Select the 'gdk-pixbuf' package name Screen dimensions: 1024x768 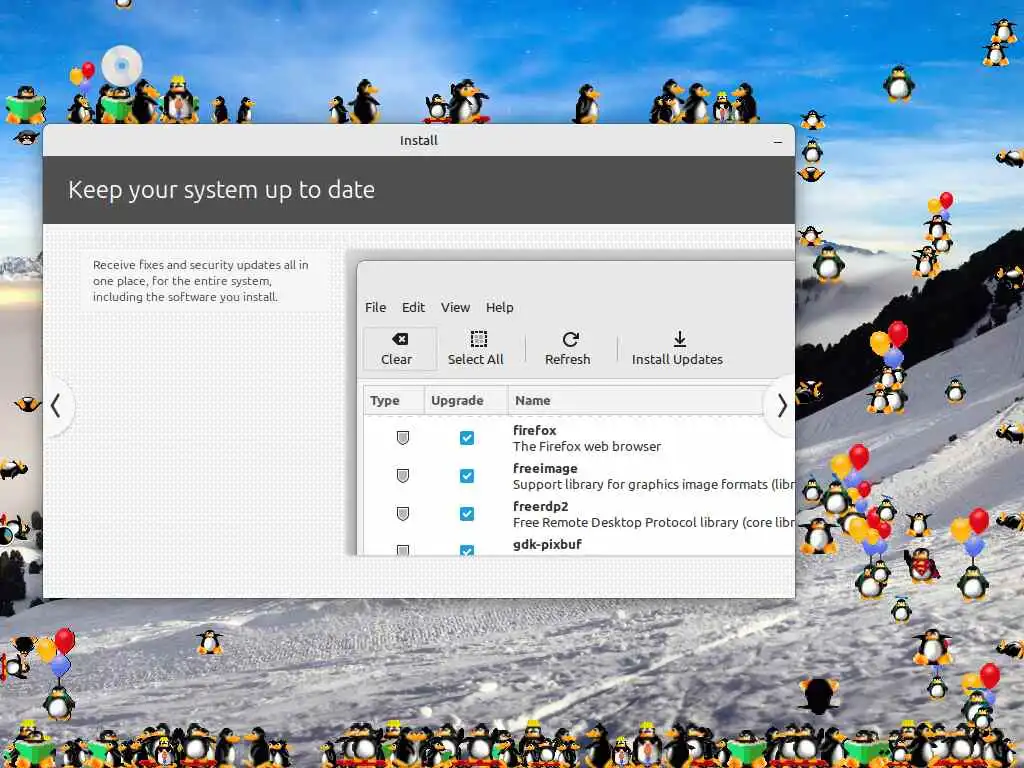[547, 543]
